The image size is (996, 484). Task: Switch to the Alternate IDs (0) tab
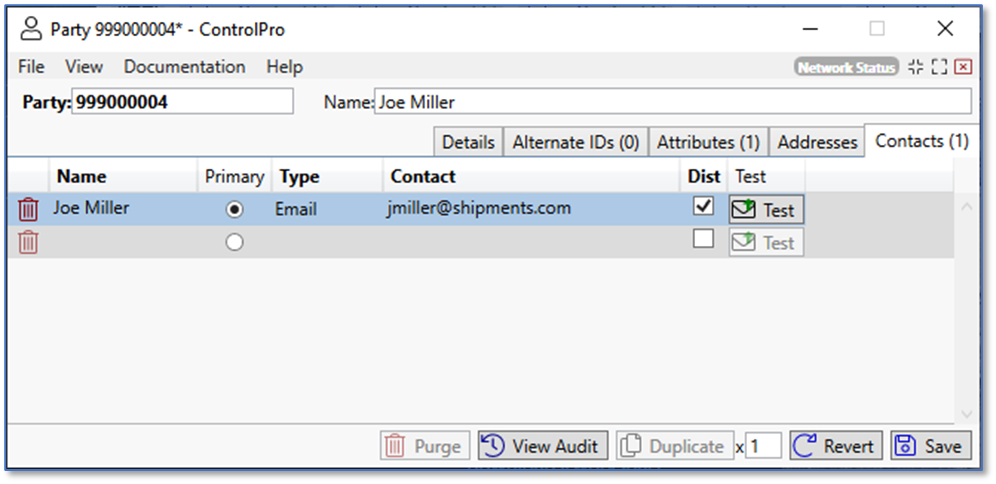click(x=575, y=142)
